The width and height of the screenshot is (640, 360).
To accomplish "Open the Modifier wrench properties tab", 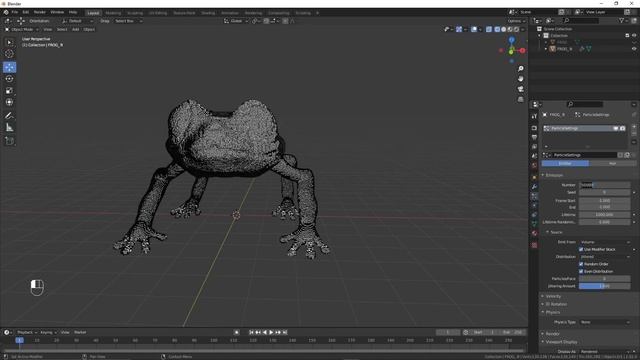I will click(x=534, y=187).
